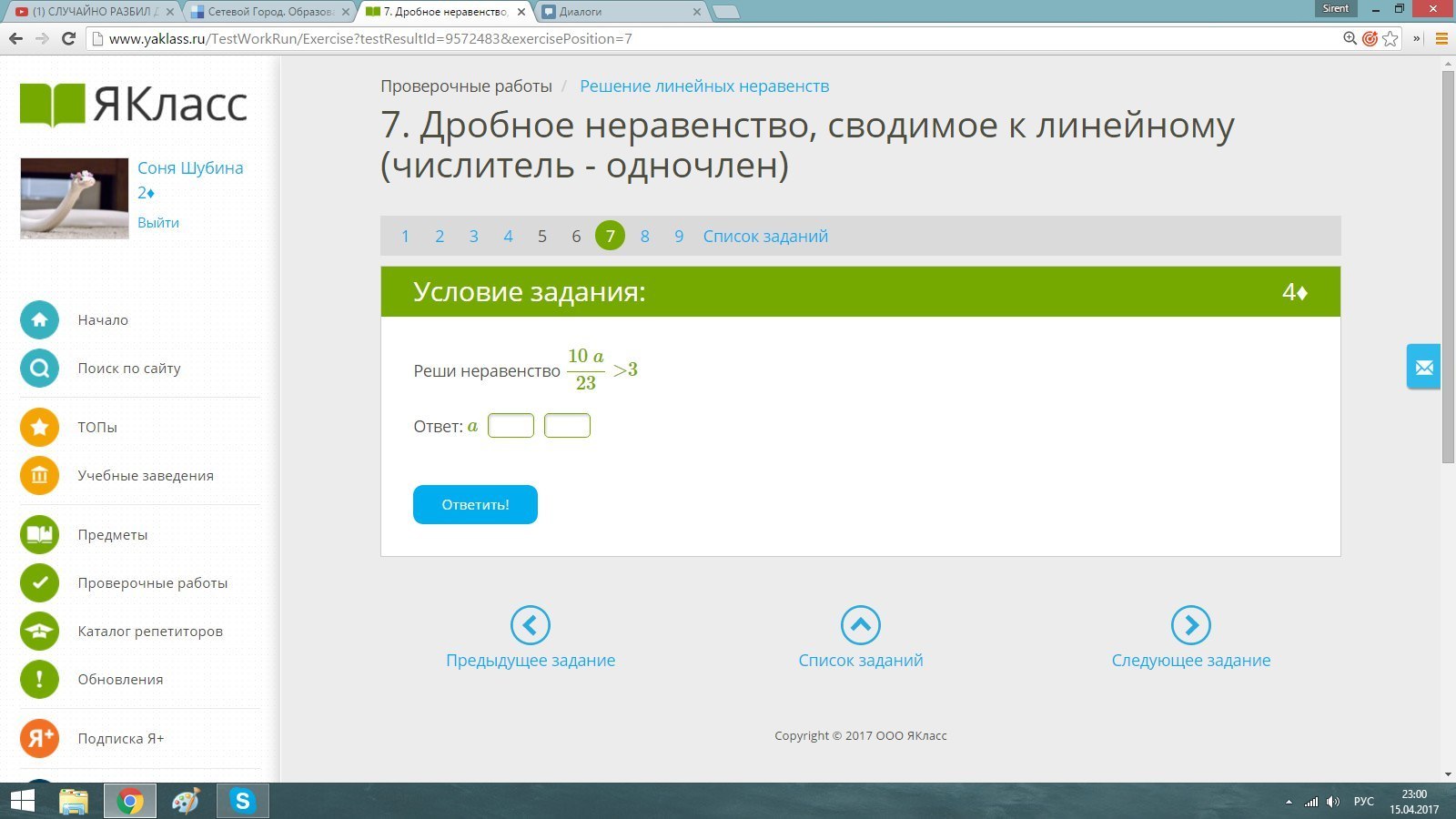Click the second answer input box

tap(567, 426)
